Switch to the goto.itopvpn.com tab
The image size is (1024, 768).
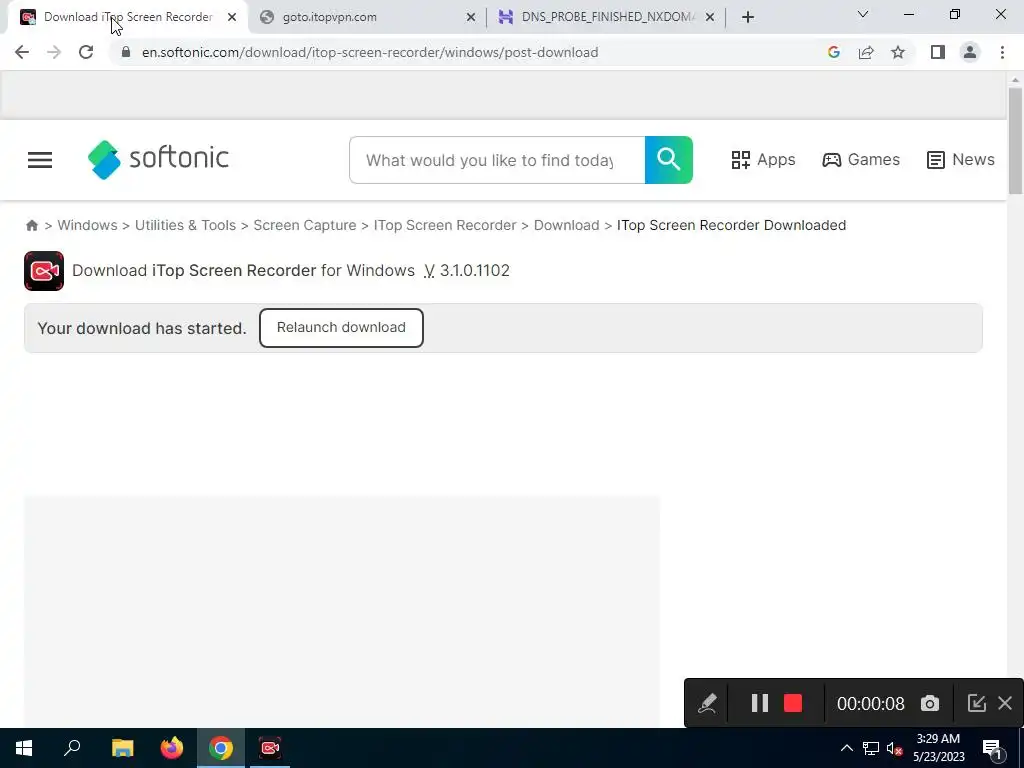367,17
